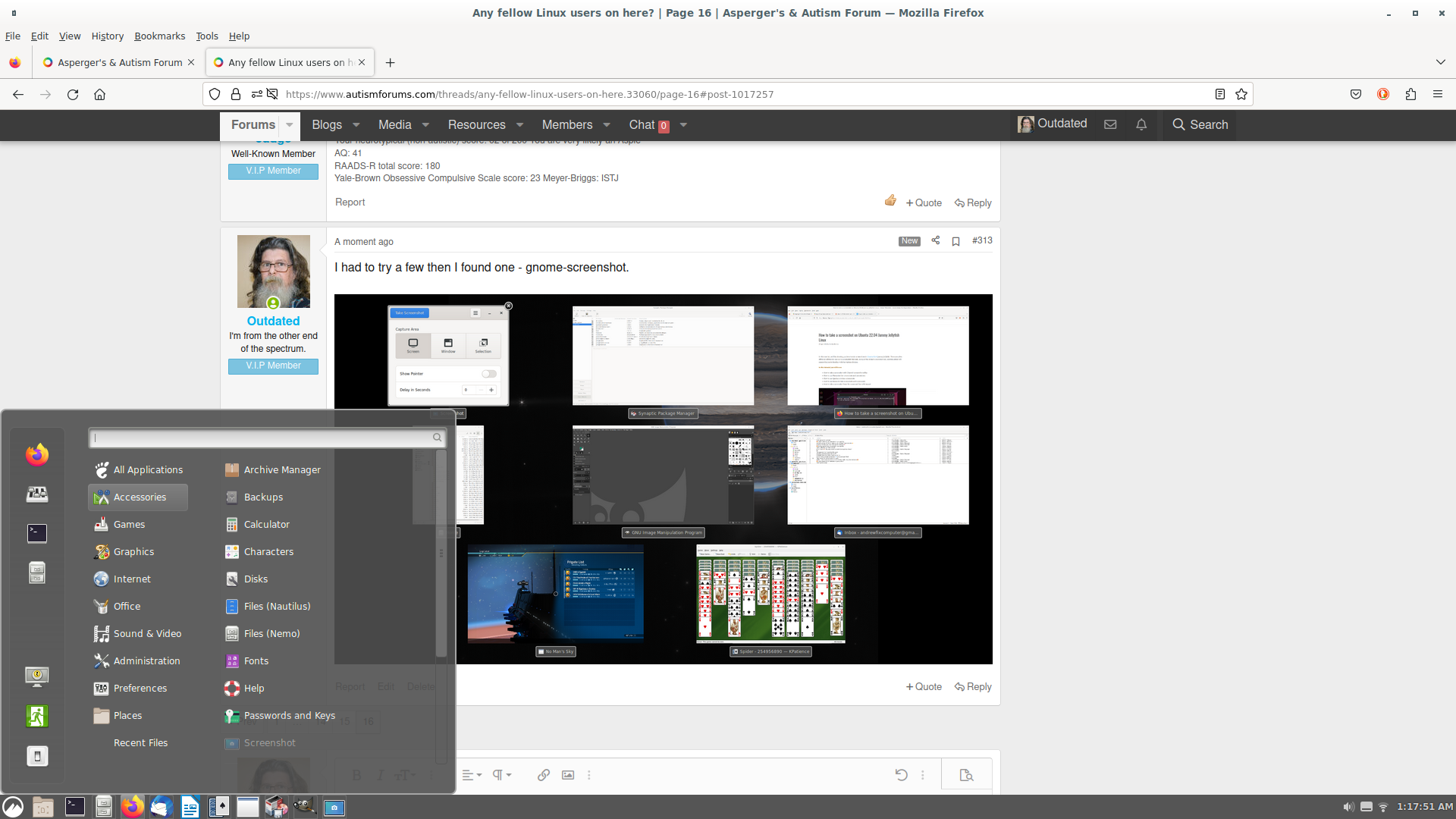The height and width of the screenshot is (819, 1456).
Task: Click the preview icon in reply editor
Action: pos(965,775)
